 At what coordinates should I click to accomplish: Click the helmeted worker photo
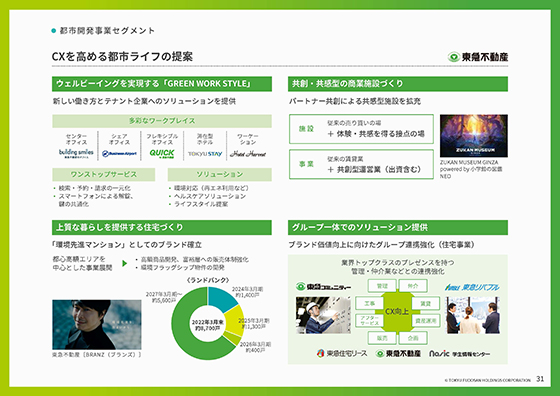[323, 315]
